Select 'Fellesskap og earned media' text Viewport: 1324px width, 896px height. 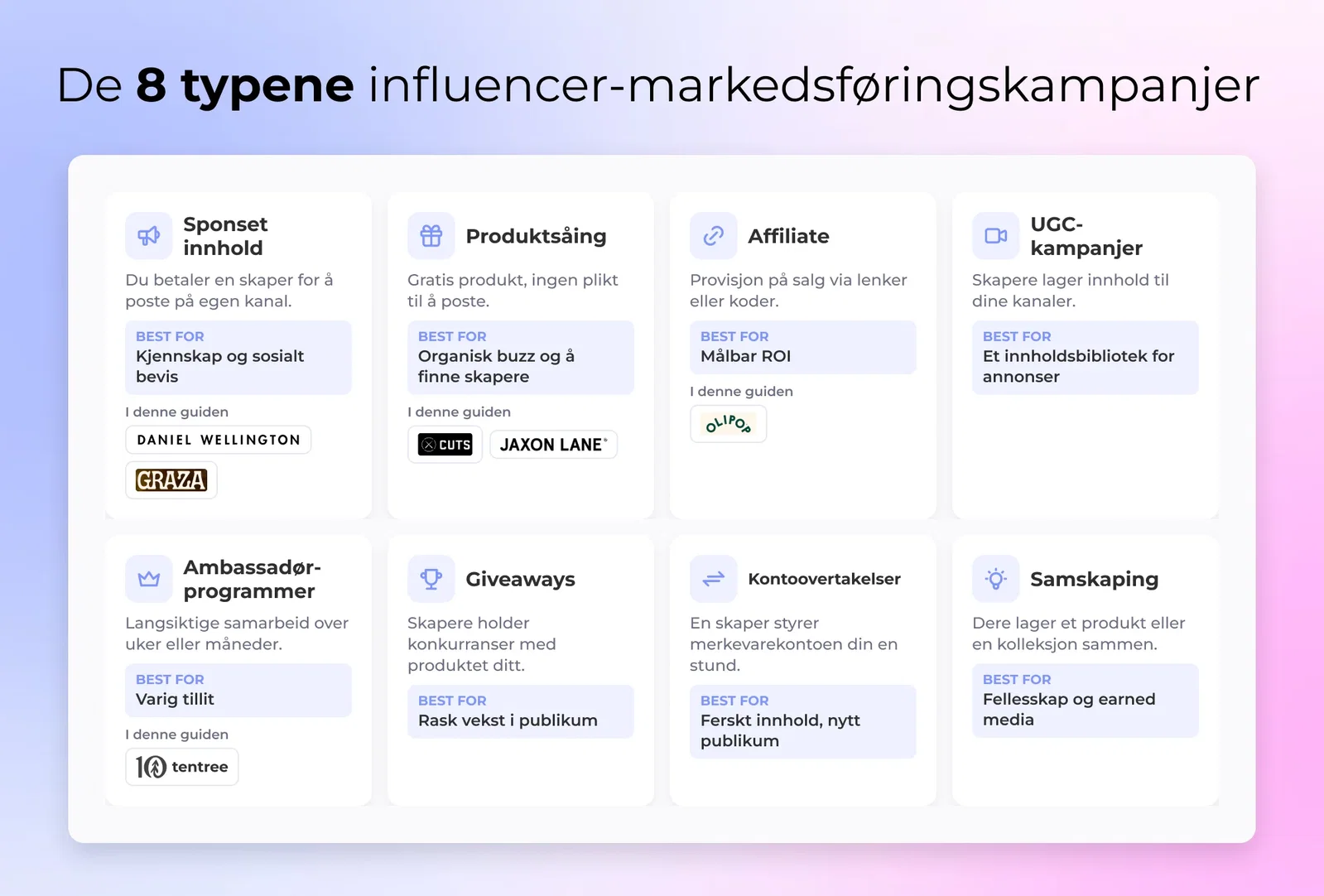[x=1069, y=709]
